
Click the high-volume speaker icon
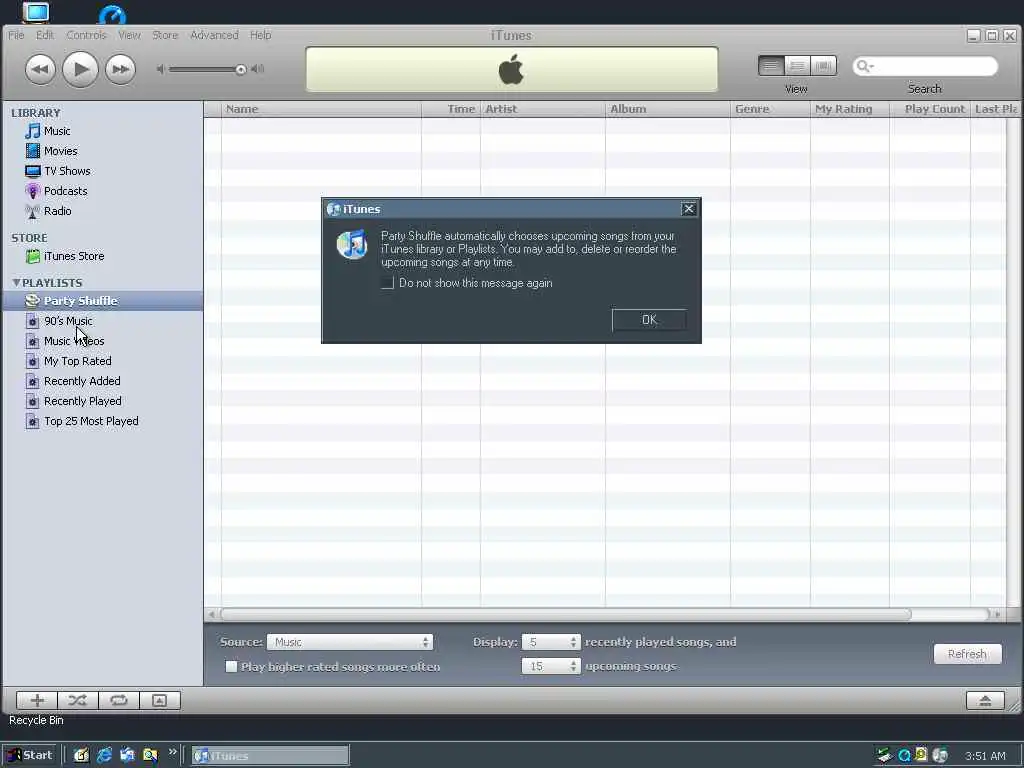coord(257,69)
